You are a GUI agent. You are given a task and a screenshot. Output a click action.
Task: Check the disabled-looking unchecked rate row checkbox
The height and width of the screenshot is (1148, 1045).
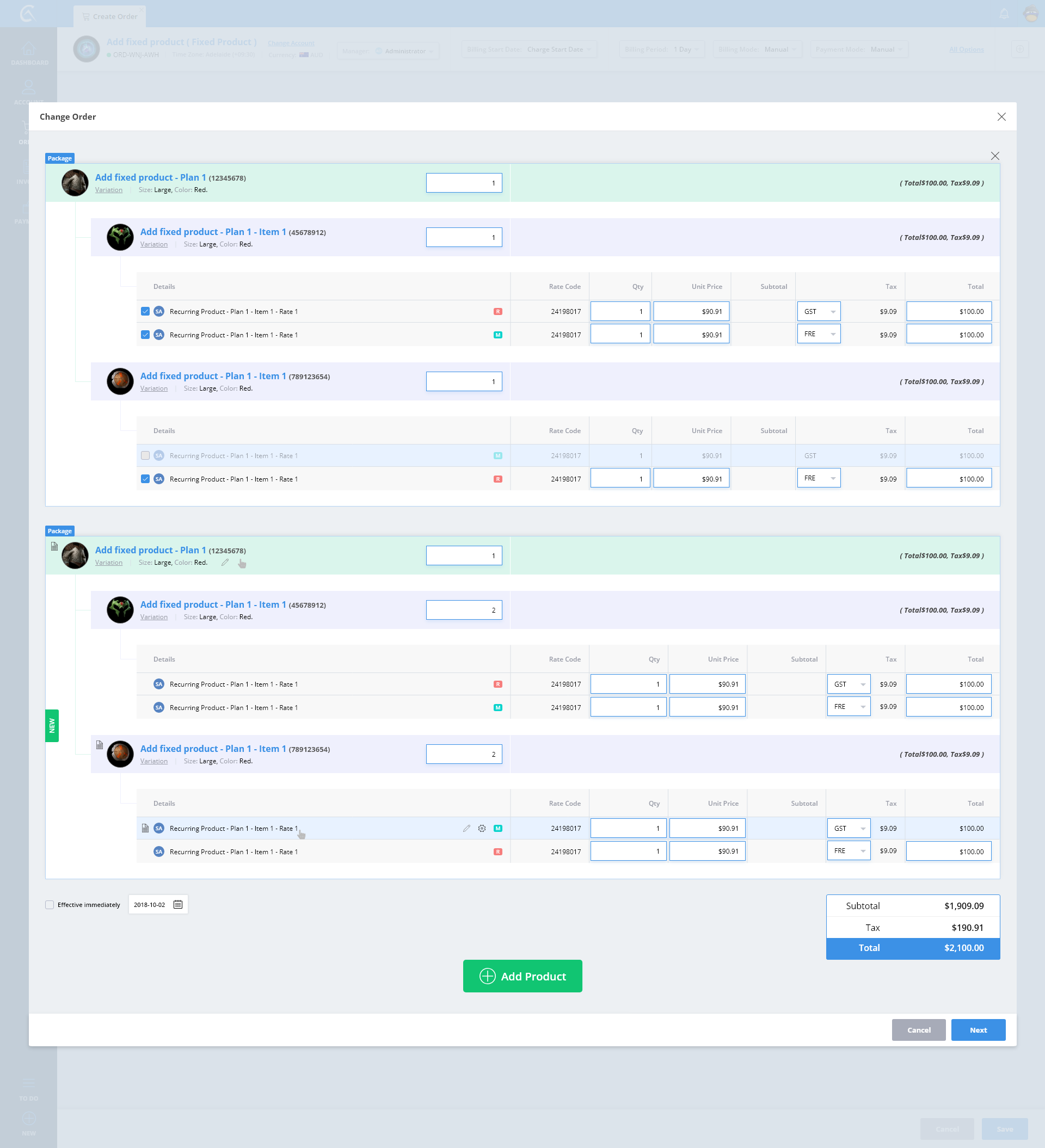pyautogui.click(x=145, y=455)
